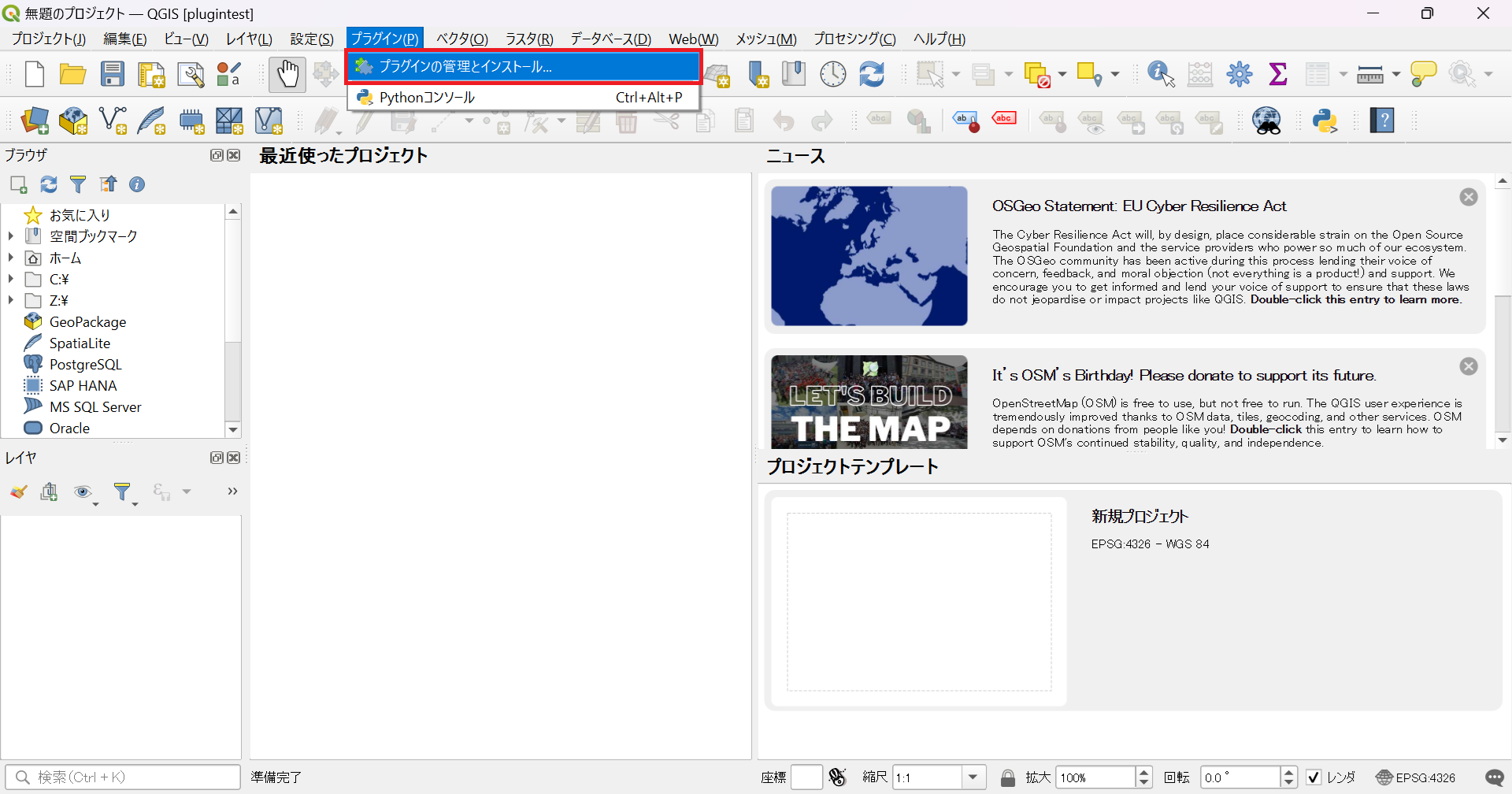Screen dimensions: 1512x794
Task: Create a new GeoPackage layer
Action: point(73,121)
